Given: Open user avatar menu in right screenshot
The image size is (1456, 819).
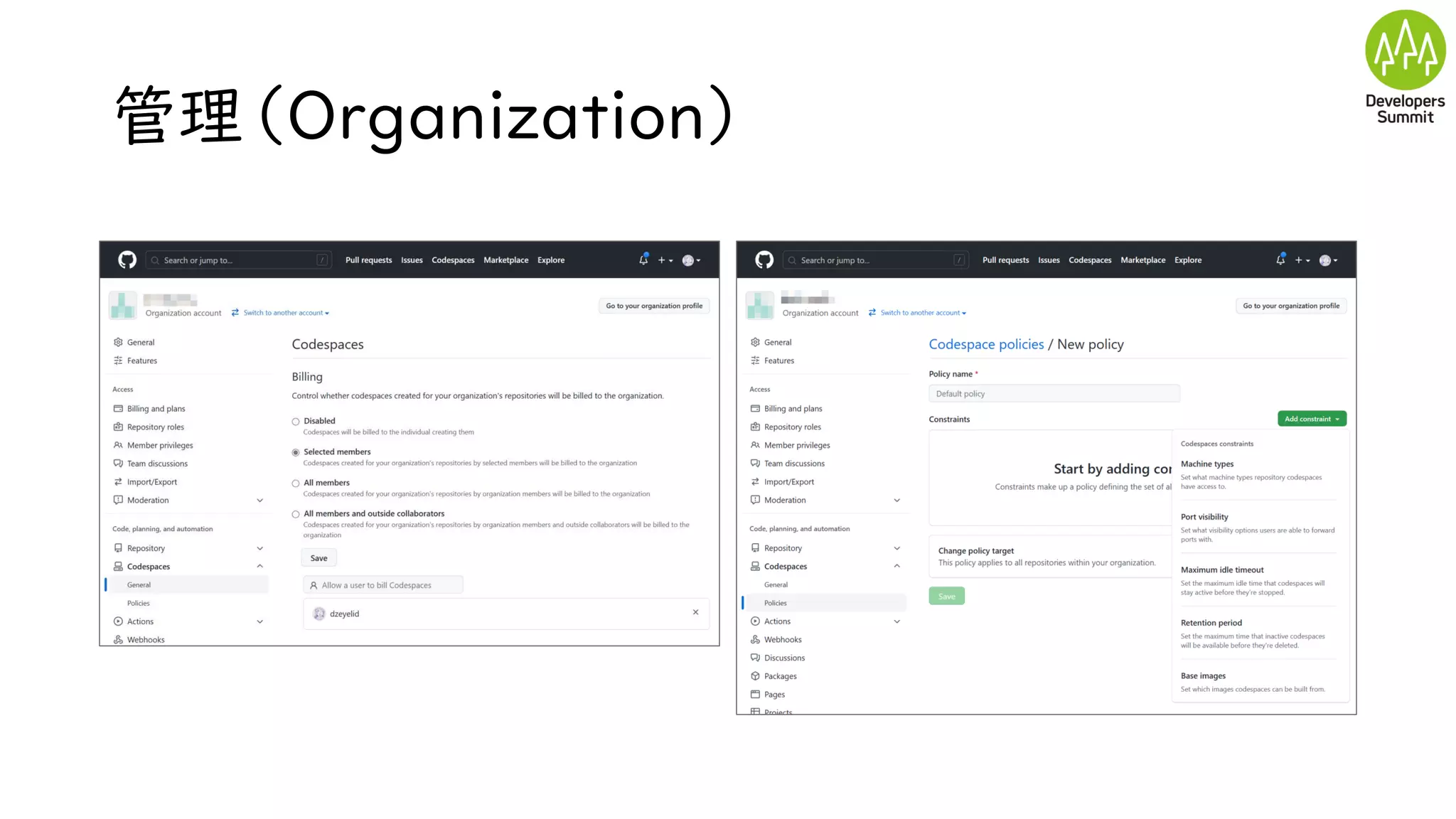Looking at the screenshot, I should [1328, 260].
